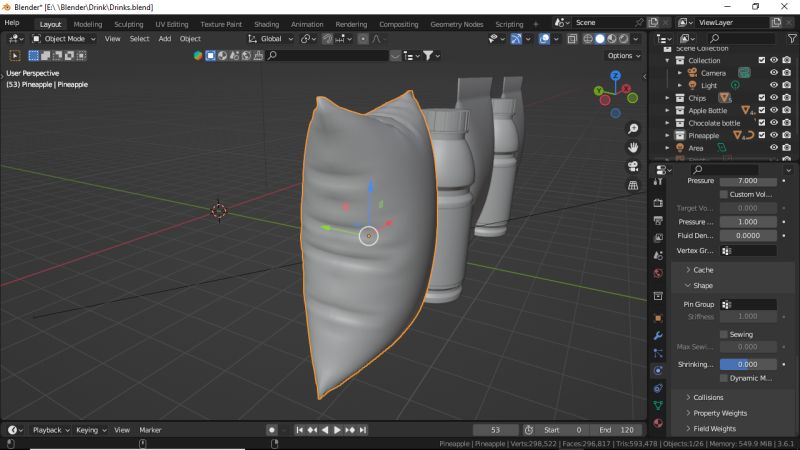This screenshot has height=450, width=800.
Task: Expand the Chips collection tree
Action: tap(667, 97)
